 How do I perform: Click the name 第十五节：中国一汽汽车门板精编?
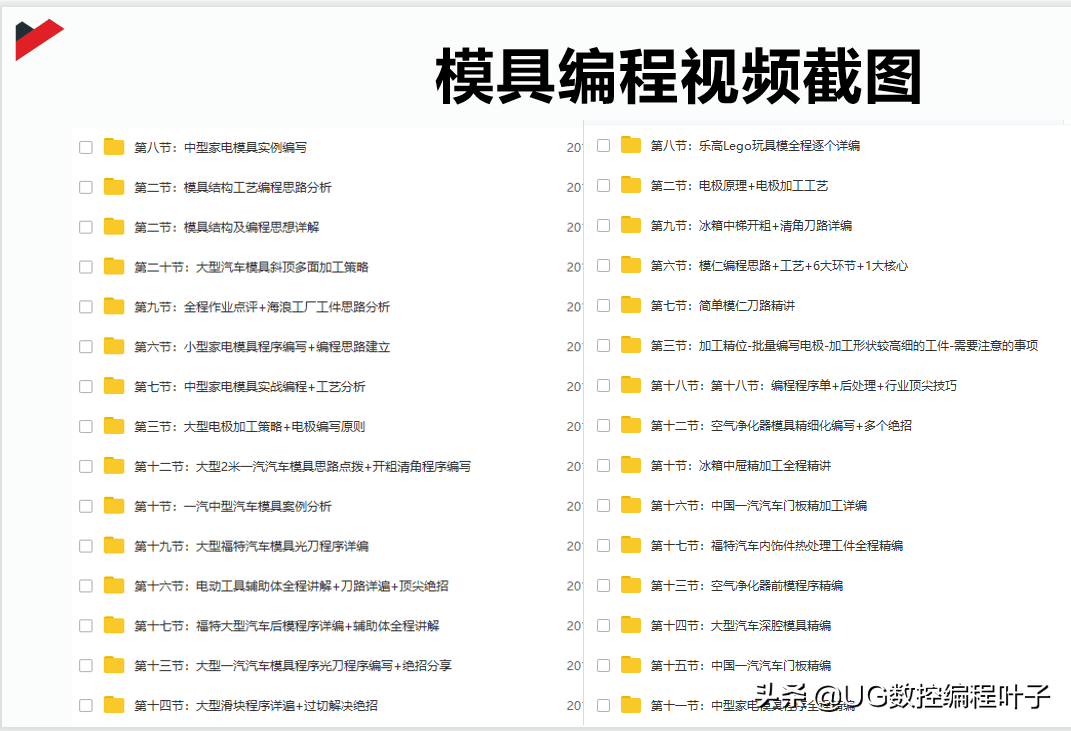[x=741, y=665]
